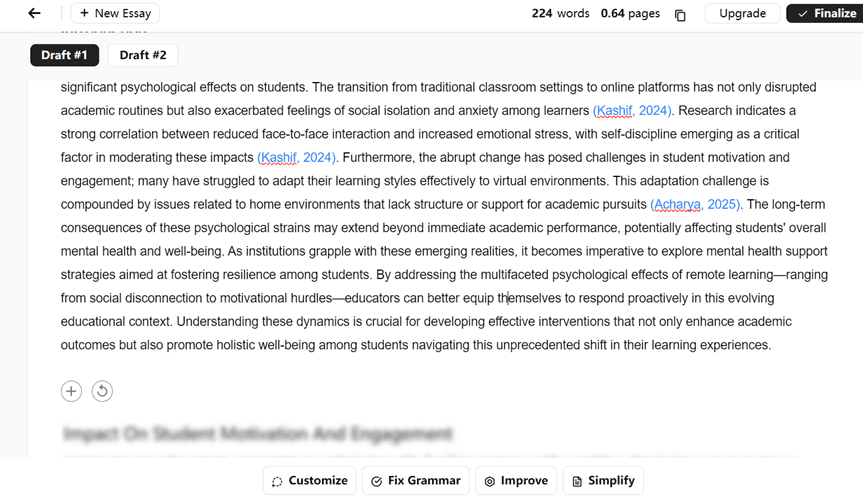Screen dimensions: 863x495
Task: Click blurred Impact On Student Motivation heading
Action: click(258, 434)
